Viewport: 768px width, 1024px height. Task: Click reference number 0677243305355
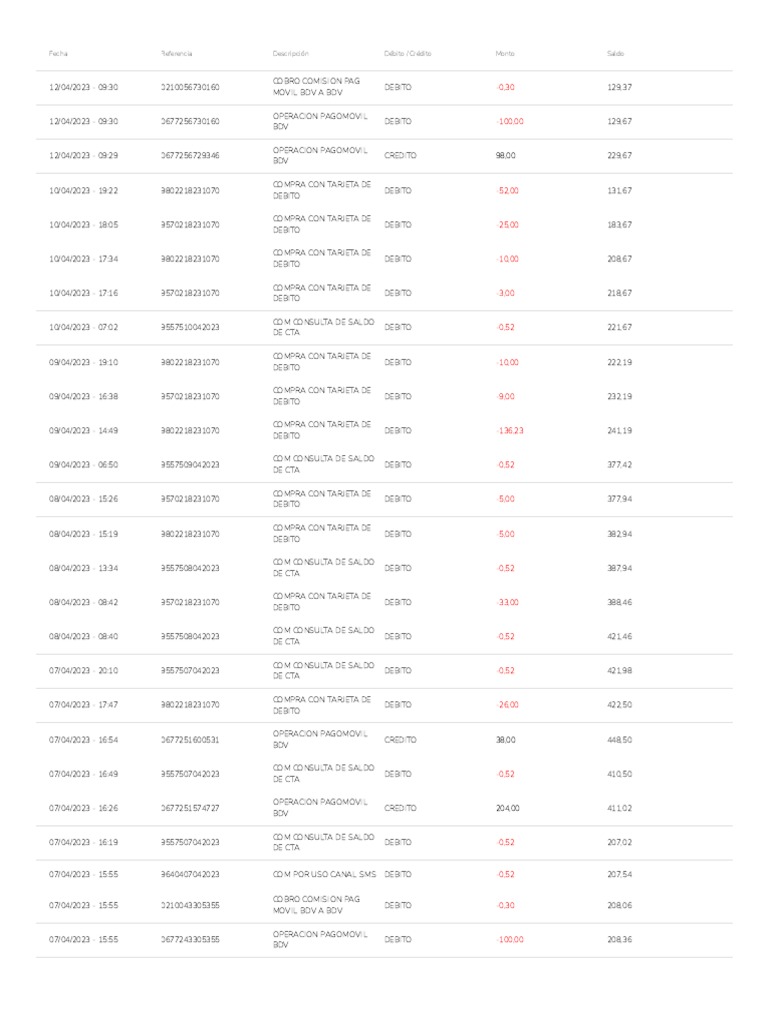190,940
